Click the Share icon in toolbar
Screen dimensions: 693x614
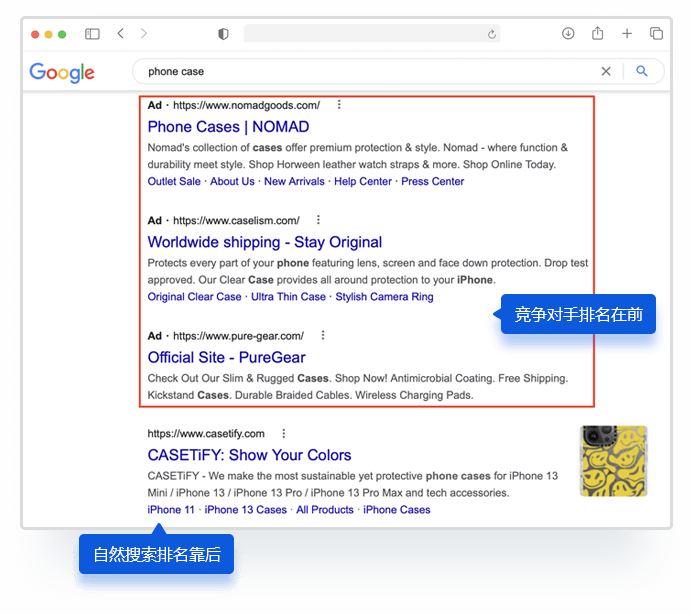pos(598,33)
